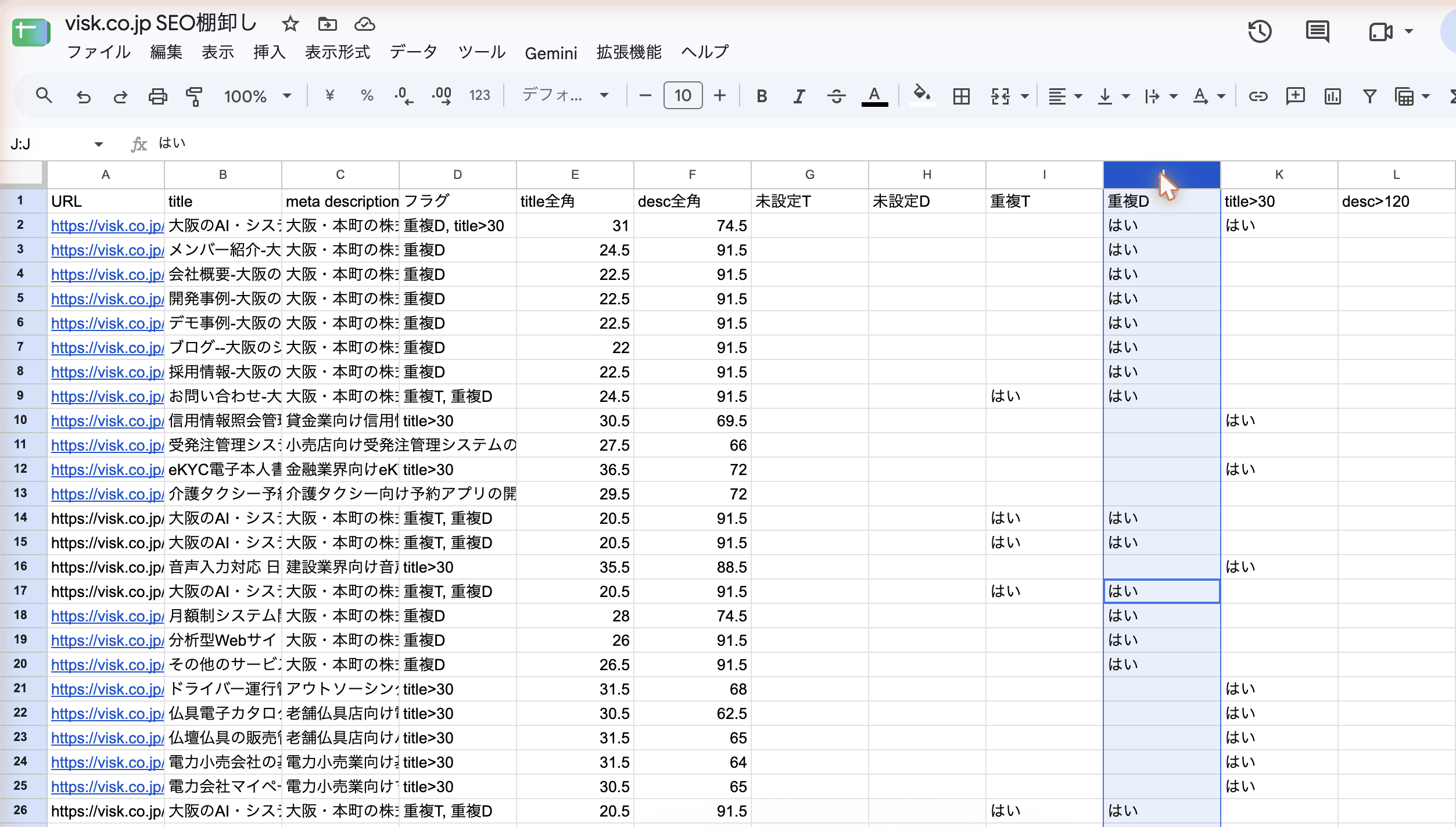The height and width of the screenshot is (827, 1456).
Task: Star the visk.co.jp SEO document
Action: coord(290,24)
